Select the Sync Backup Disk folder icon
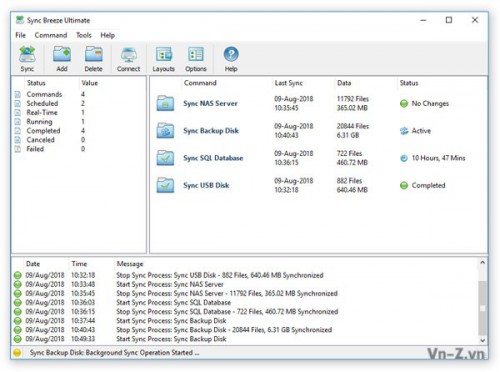 (x=165, y=131)
